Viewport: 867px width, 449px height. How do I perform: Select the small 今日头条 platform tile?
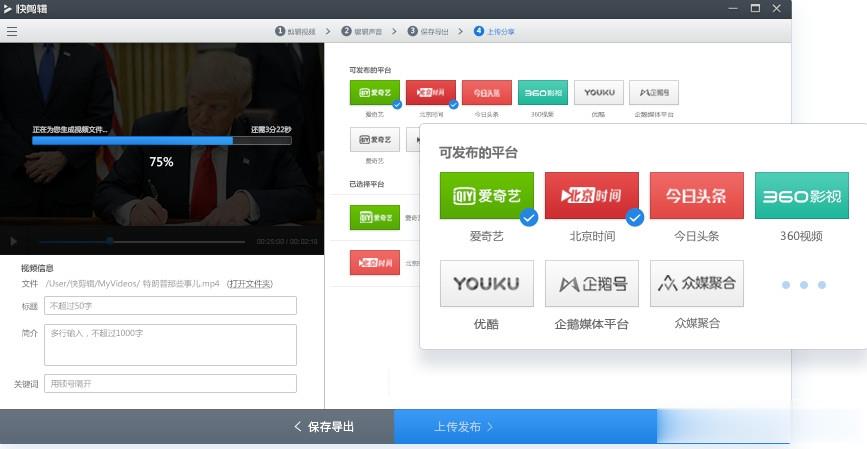tap(487, 92)
